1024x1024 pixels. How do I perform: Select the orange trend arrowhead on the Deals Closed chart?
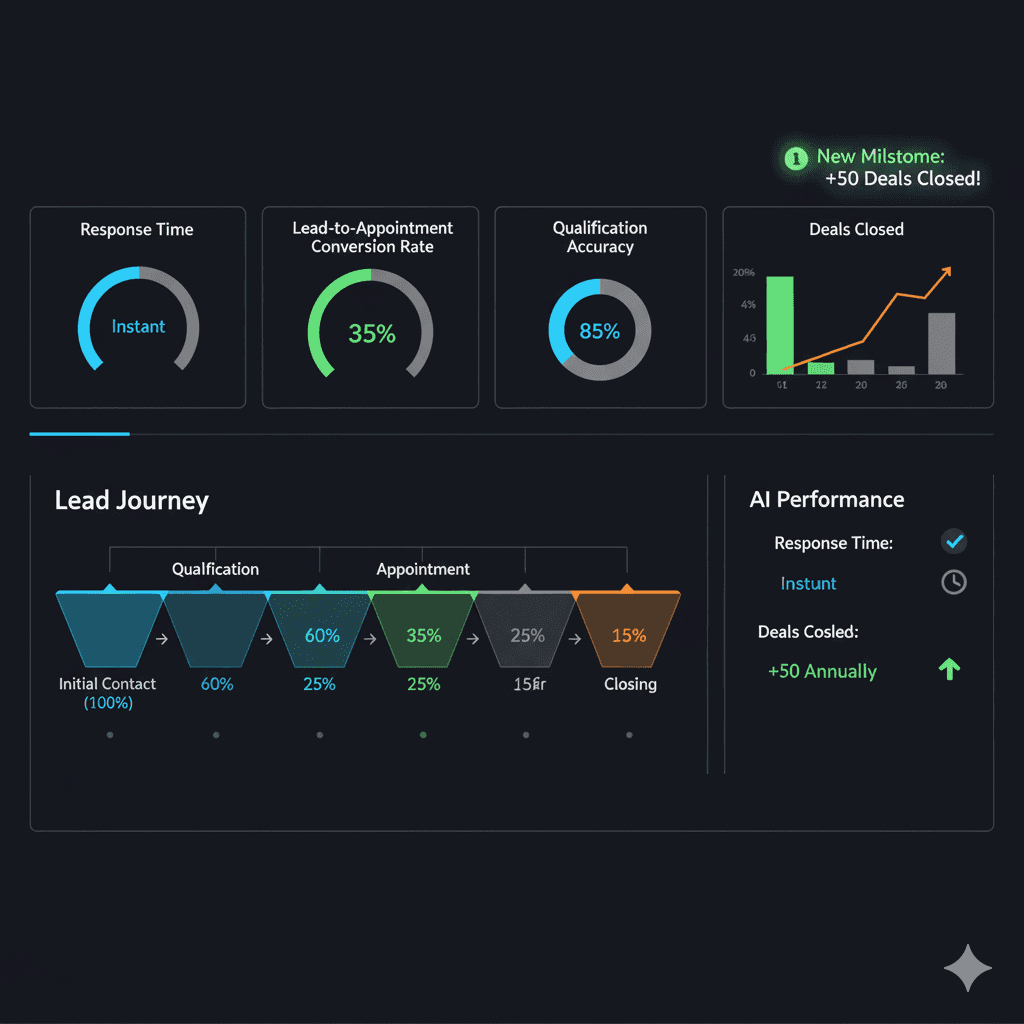click(x=945, y=269)
